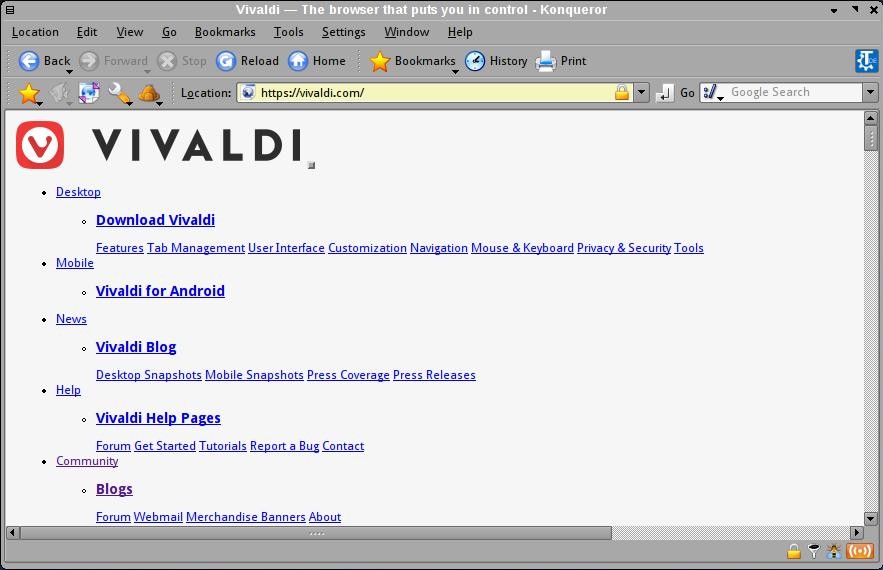Expand the Forward button history arrow

coord(147,72)
